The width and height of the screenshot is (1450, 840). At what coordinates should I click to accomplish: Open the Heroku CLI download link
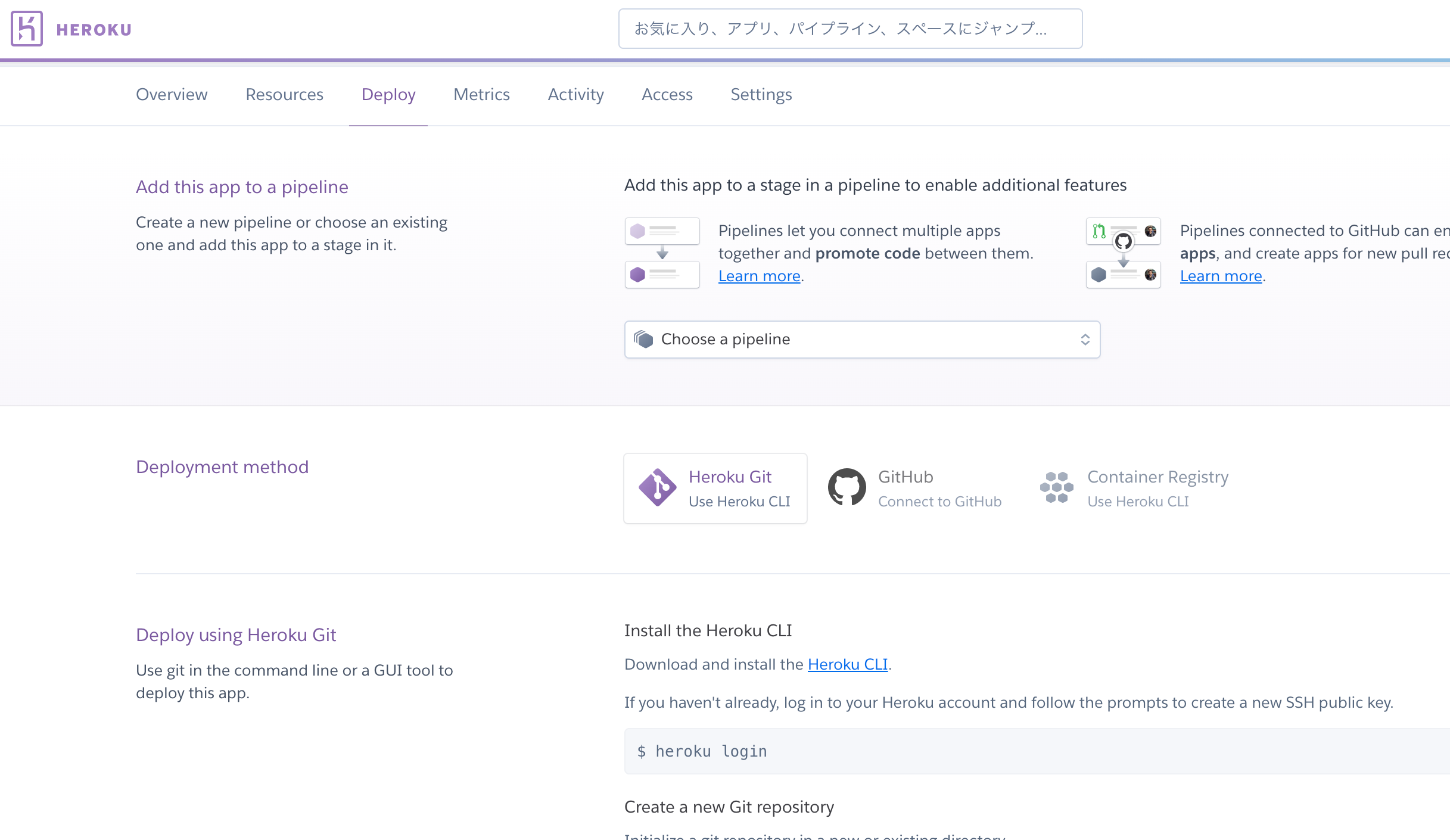tap(848, 665)
